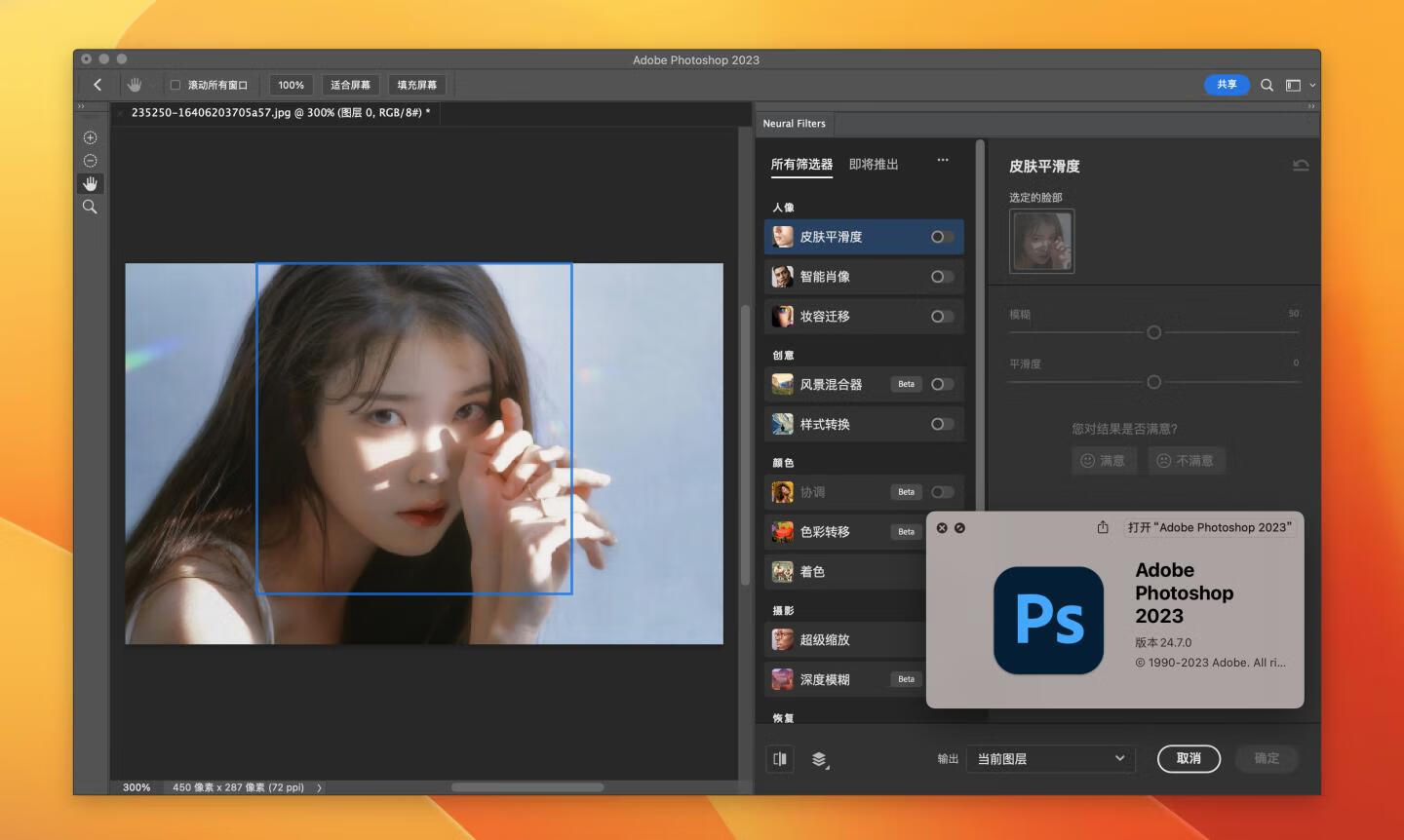Click the canvas vertical scrollbar

click(745, 445)
